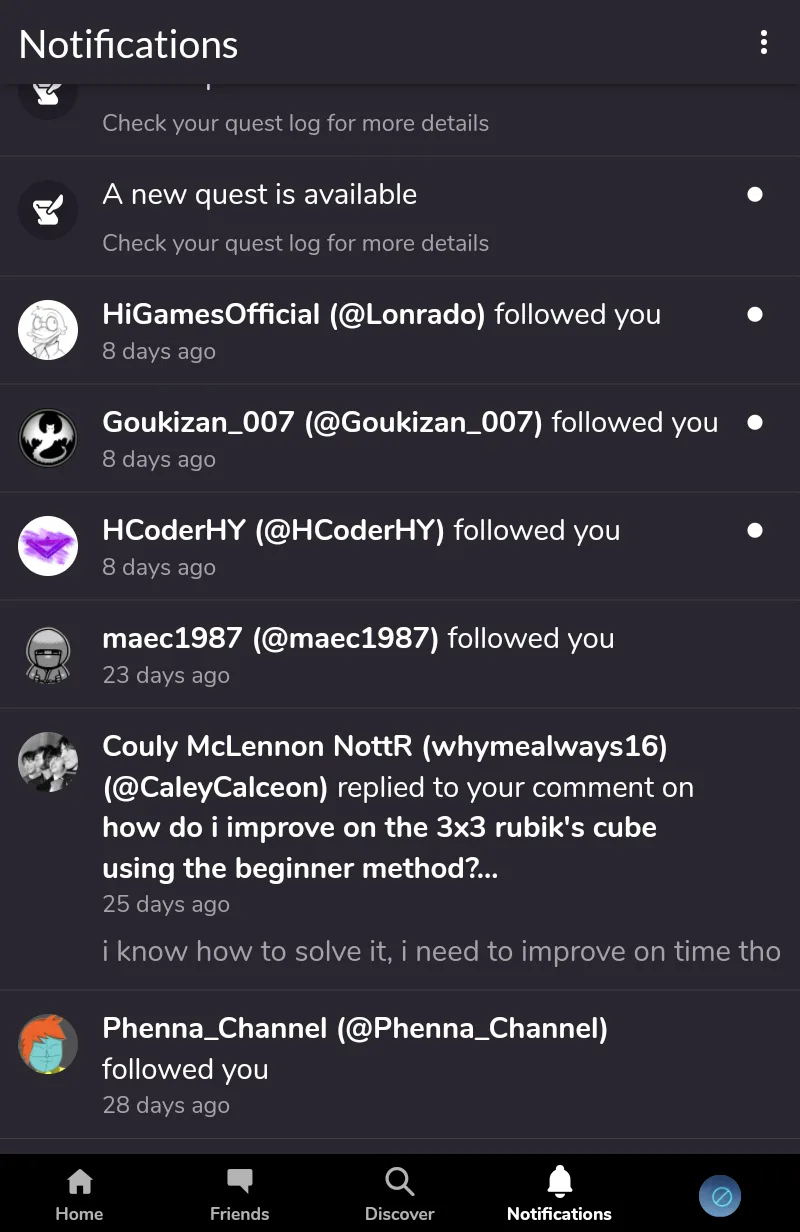Open the maec1987 followed you notification

[400, 654]
